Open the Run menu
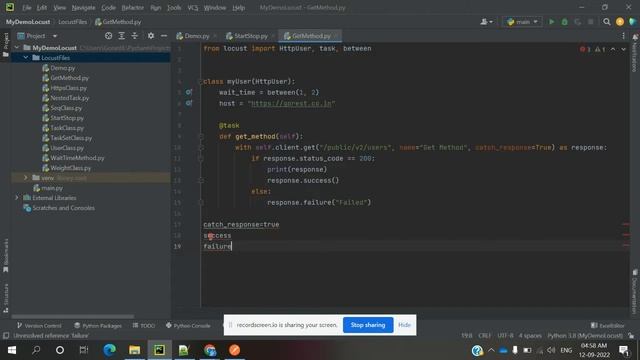 (x=156, y=7)
